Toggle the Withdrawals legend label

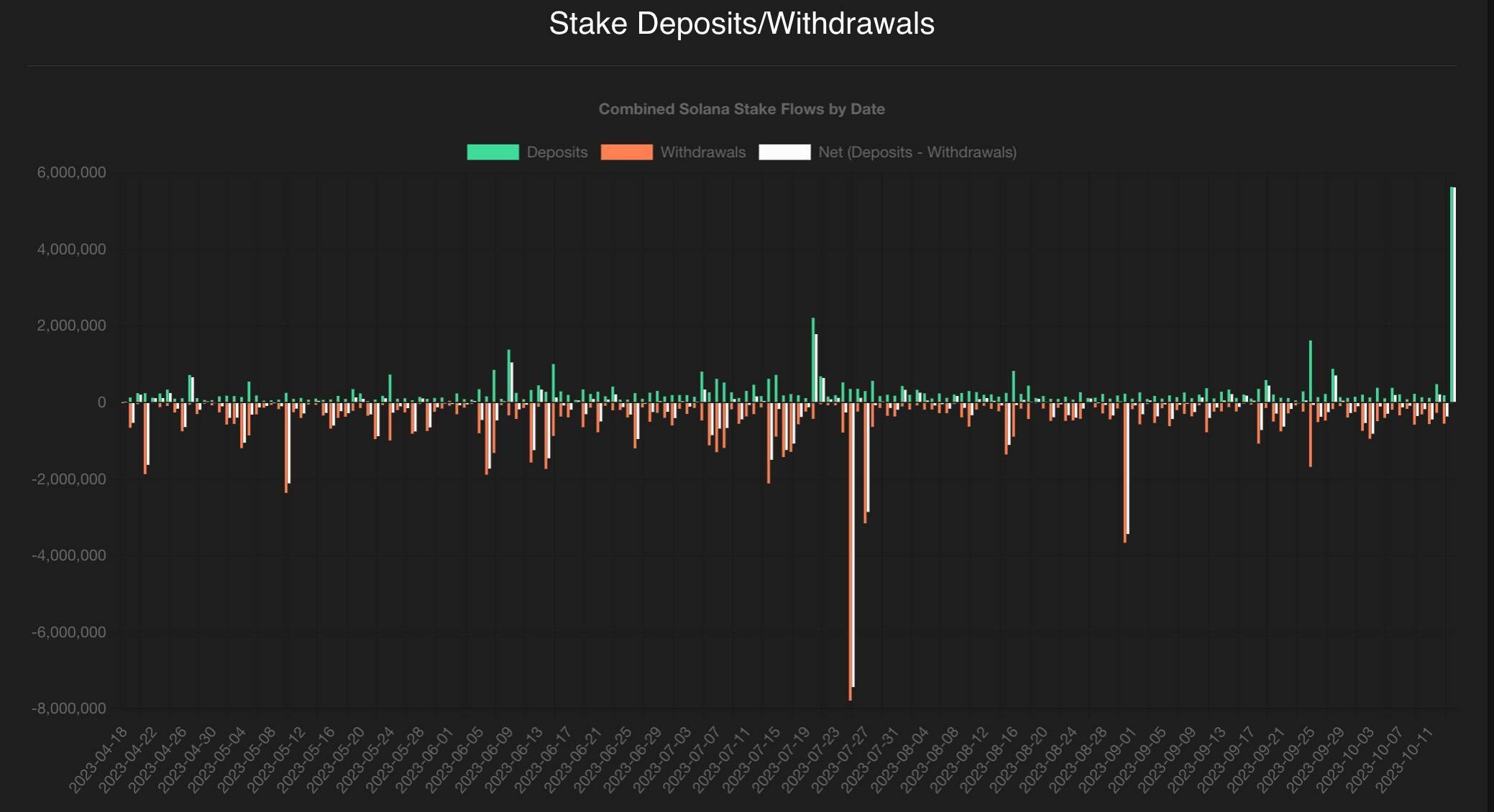point(702,152)
